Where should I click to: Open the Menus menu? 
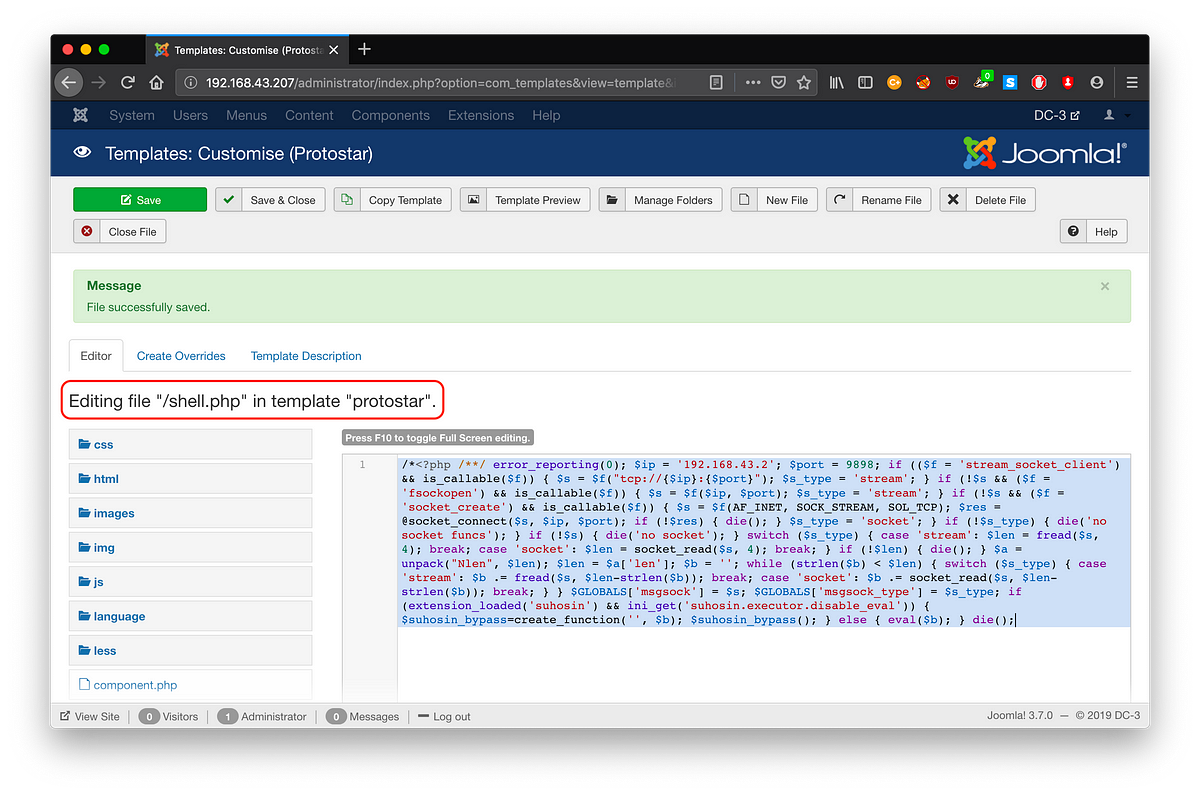(x=246, y=115)
